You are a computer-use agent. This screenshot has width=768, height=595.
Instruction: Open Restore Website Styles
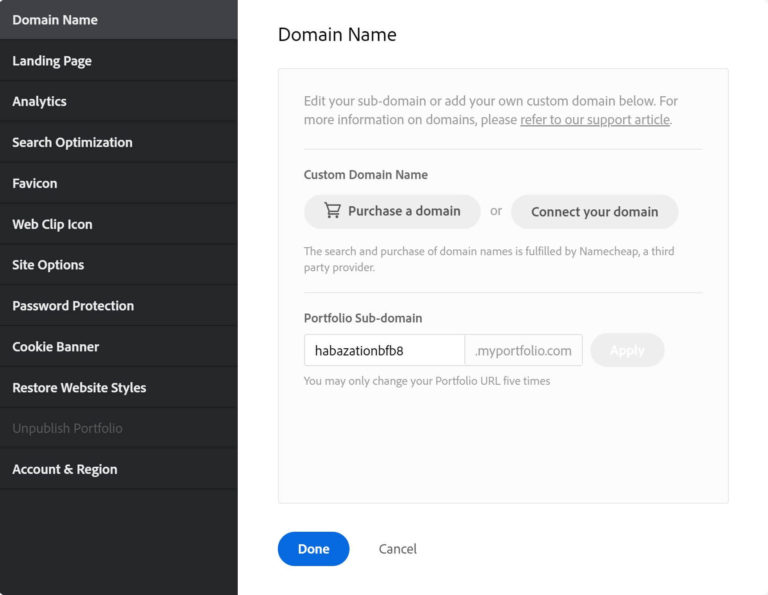(x=119, y=387)
